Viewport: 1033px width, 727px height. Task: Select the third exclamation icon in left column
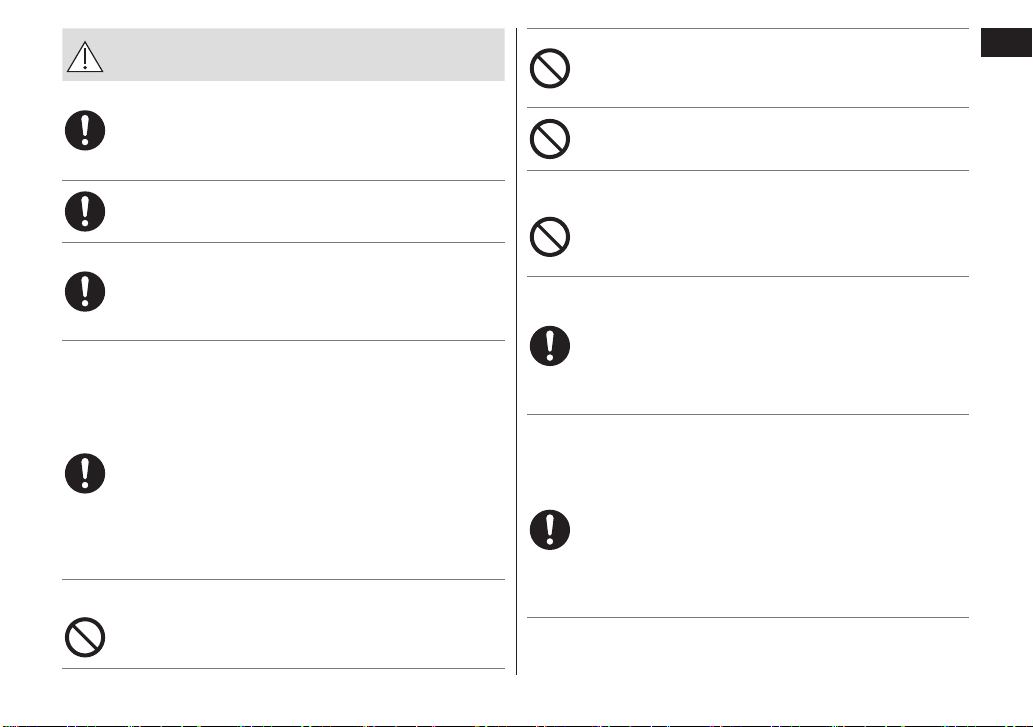coord(85,292)
